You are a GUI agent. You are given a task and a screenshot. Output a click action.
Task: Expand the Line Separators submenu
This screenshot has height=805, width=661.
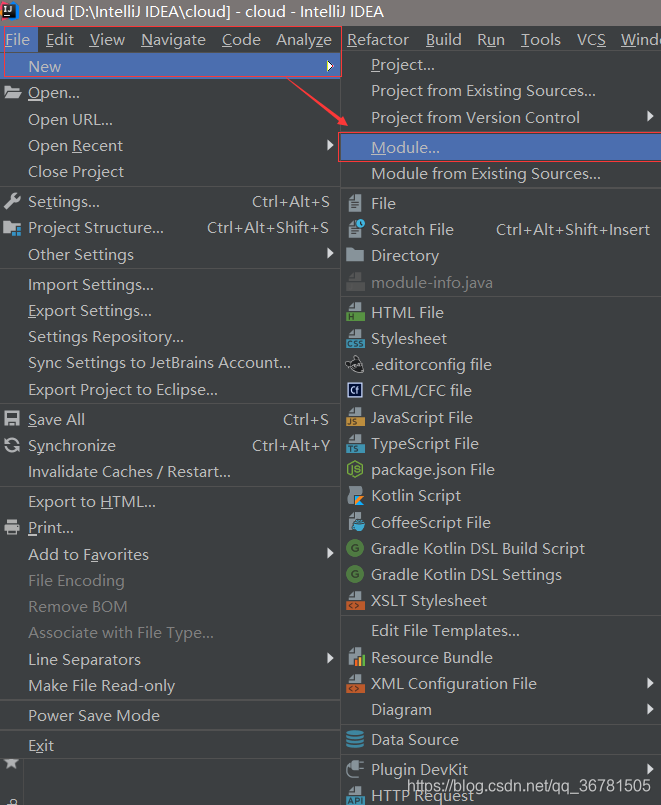330,658
